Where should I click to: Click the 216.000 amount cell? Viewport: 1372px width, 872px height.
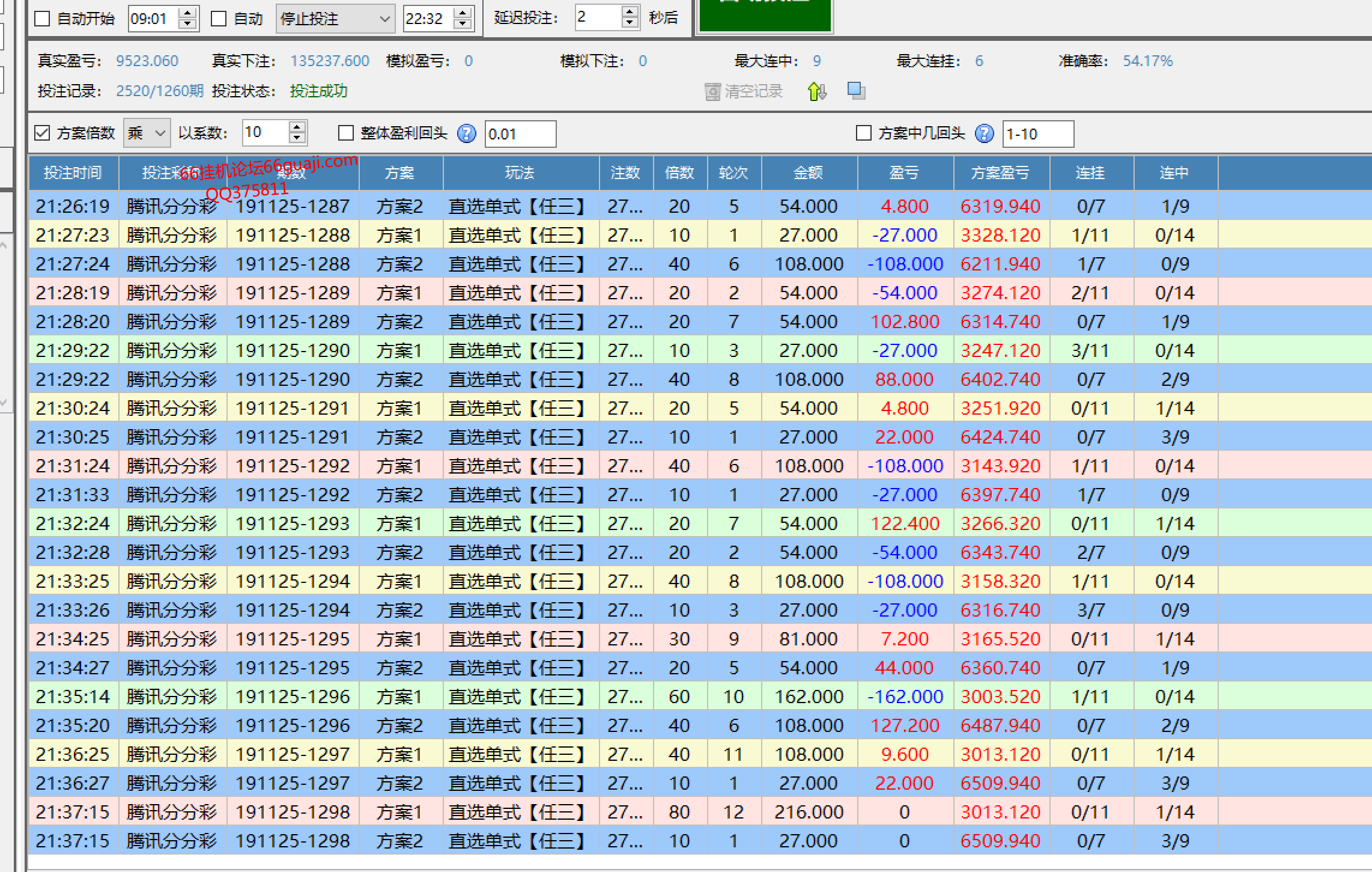809,812
